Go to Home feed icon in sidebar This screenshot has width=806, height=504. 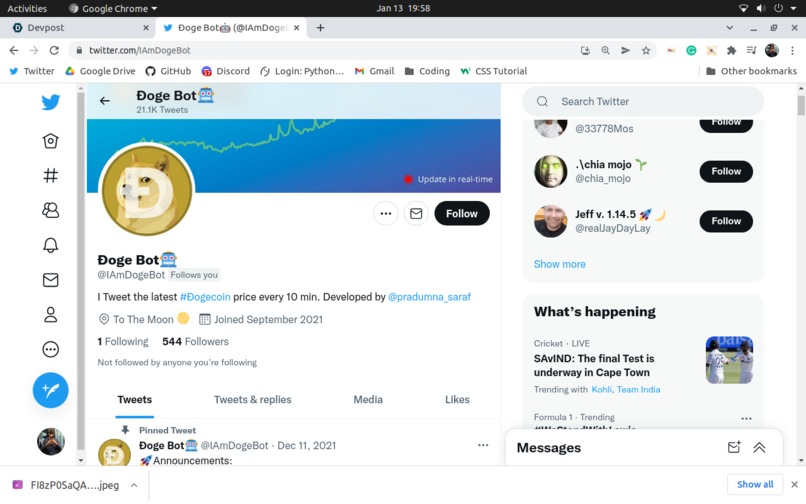point(50,140)
